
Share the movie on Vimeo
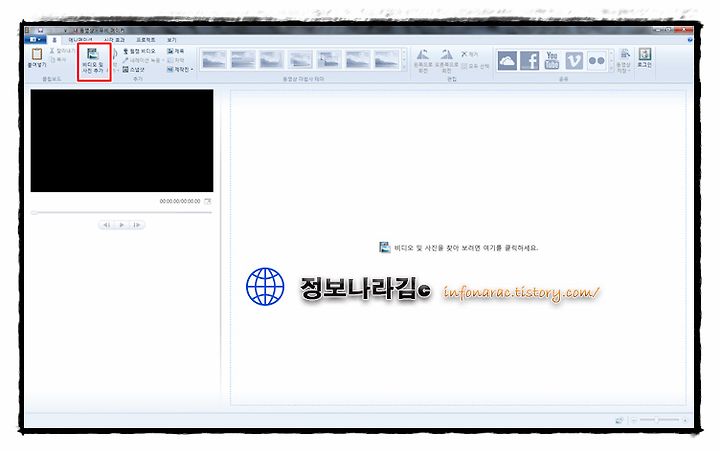(x=574, y=61)
